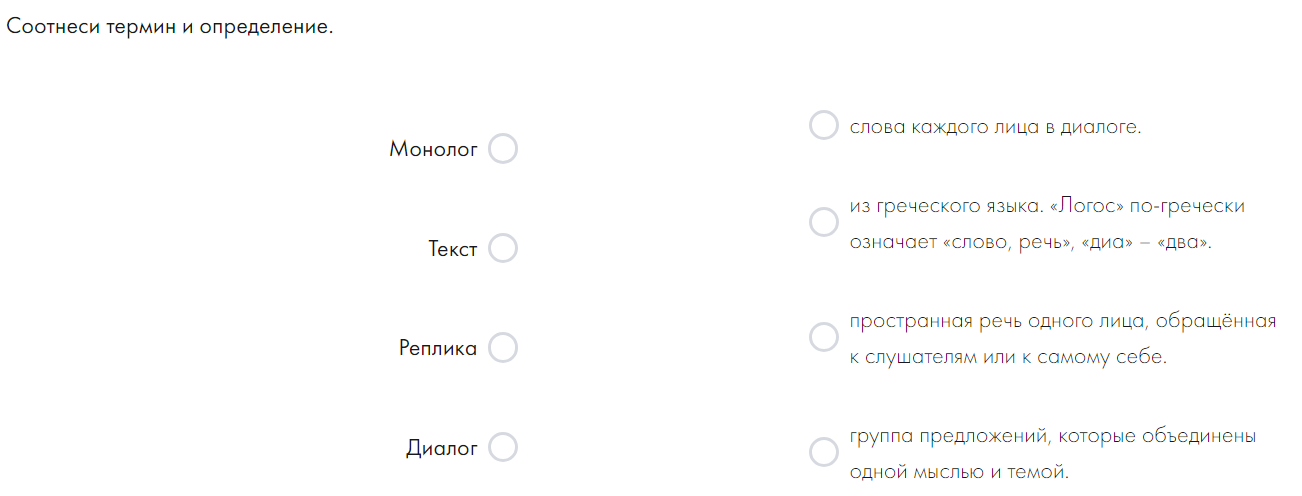1302x496 pixels.
Task: Click the line 'из греческого языка'
Action: pos(943,206)
